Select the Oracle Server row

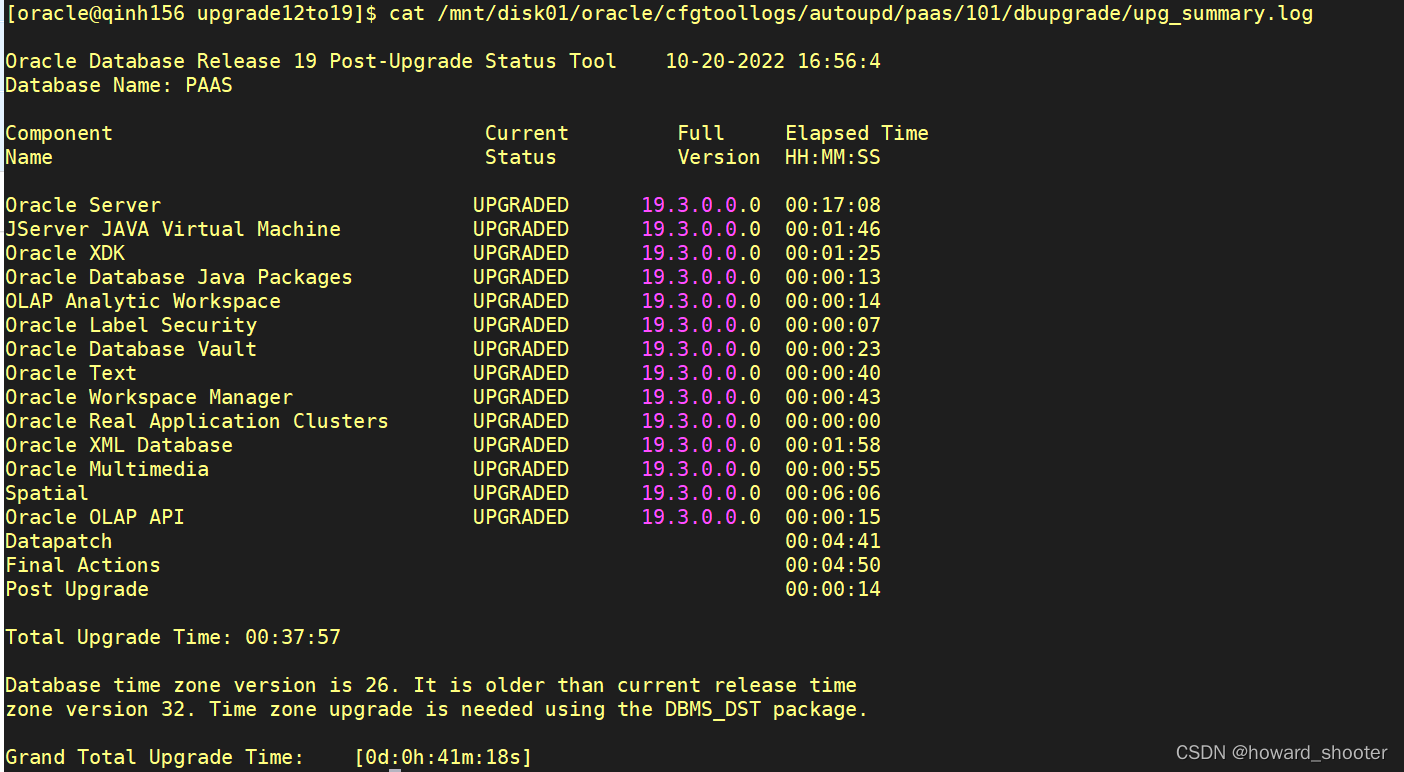(x=83, y=205)
